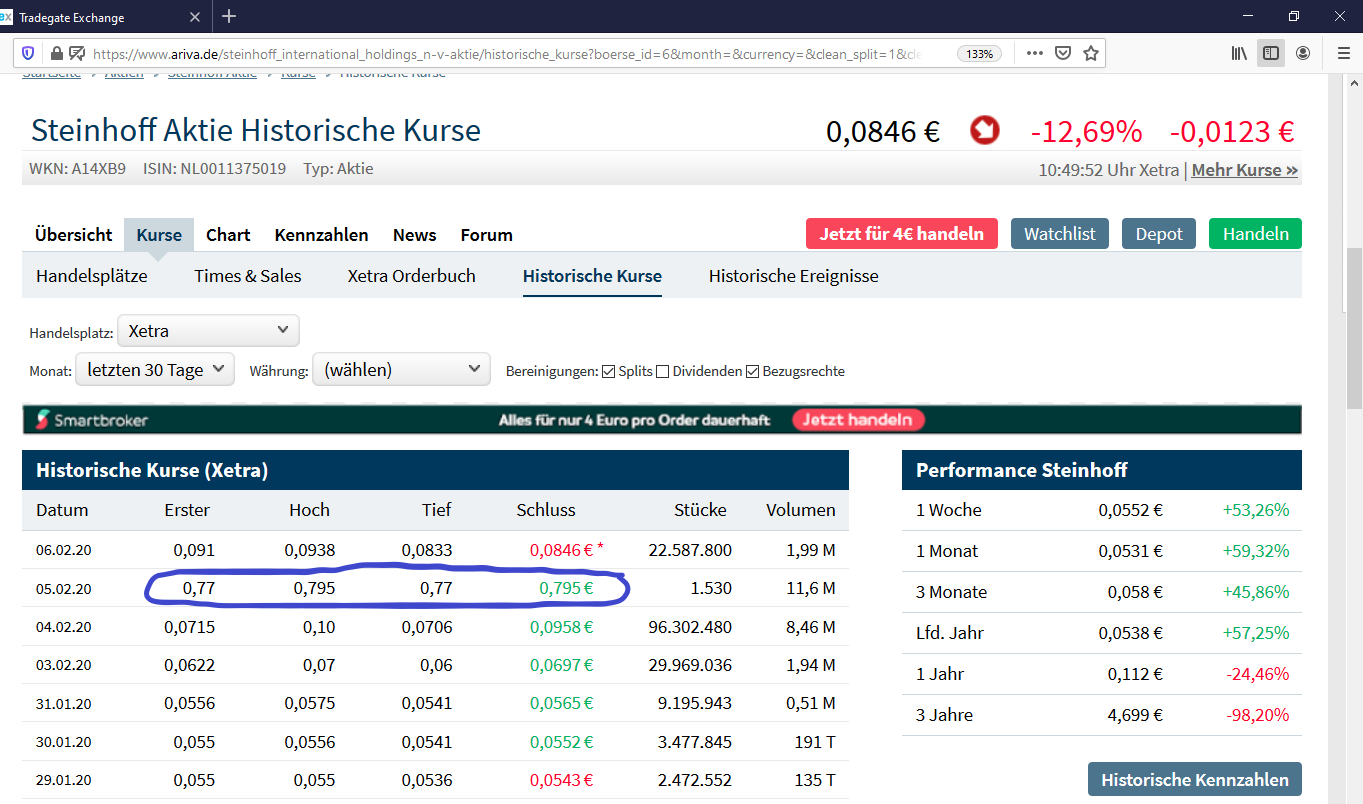Expand the Handelsplatz Xetra dropdown
The width and height of the screenshot is (1363, 804).
pos(208,330)
